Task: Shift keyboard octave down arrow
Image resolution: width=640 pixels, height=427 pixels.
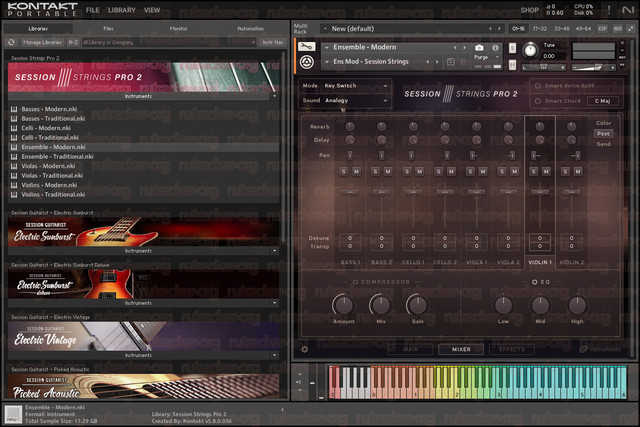Action: (x=300, y=390)
